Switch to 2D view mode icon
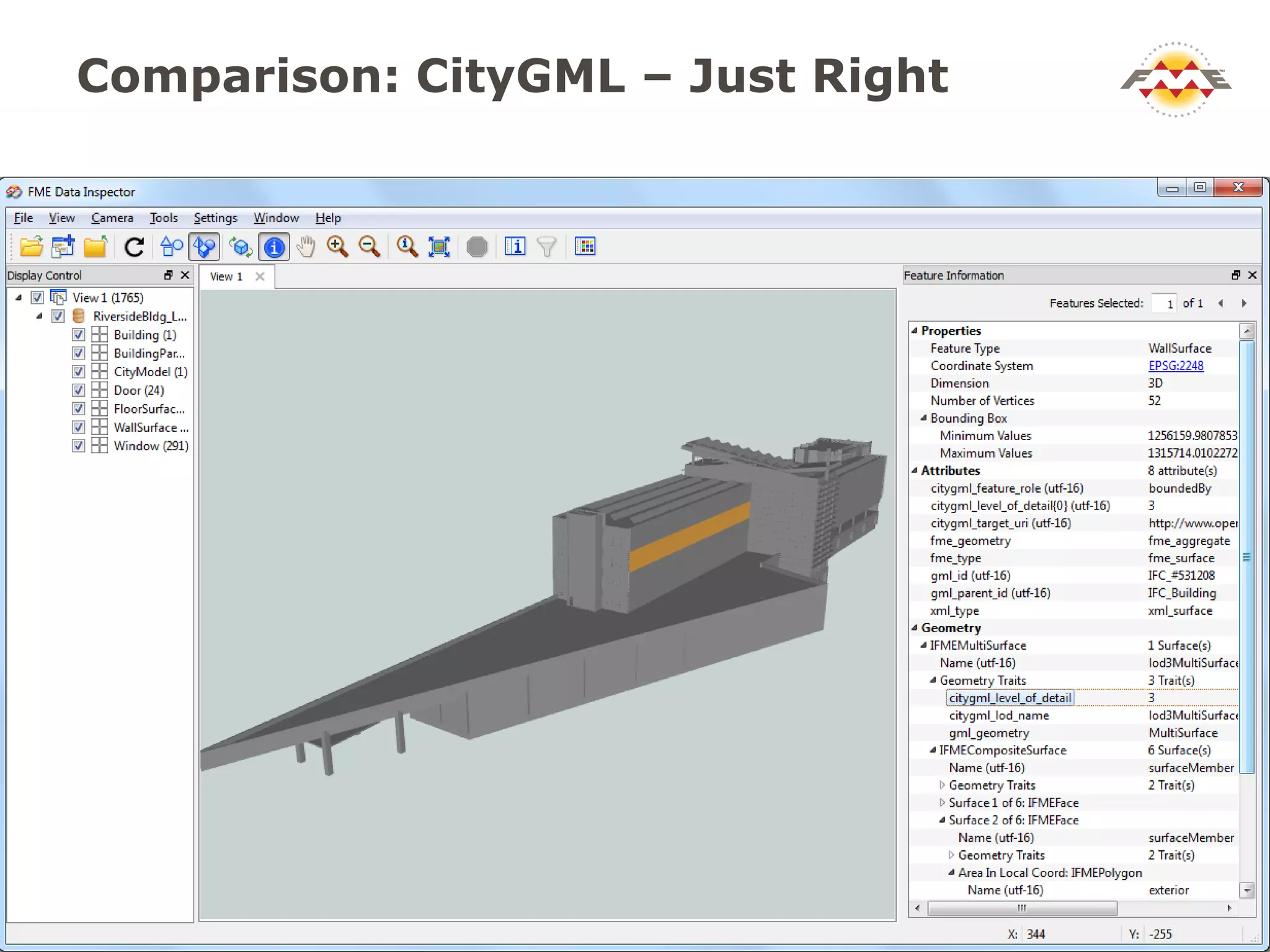This screenshot has width=1270, height=952. (172, 247)
